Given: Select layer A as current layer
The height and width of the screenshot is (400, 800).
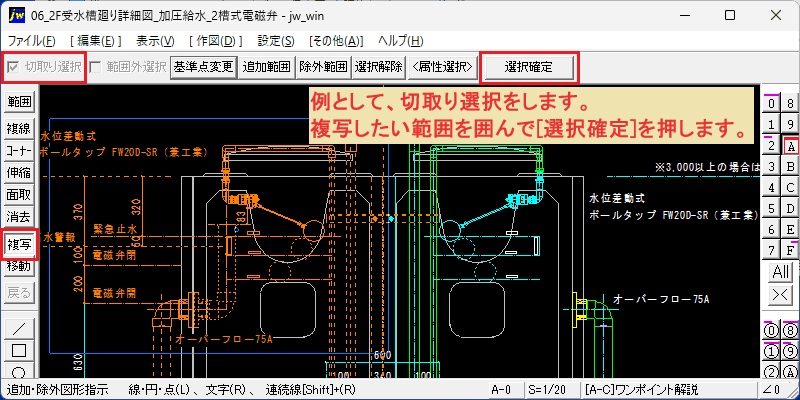Looking at the screenshot, I should [790, 146].
